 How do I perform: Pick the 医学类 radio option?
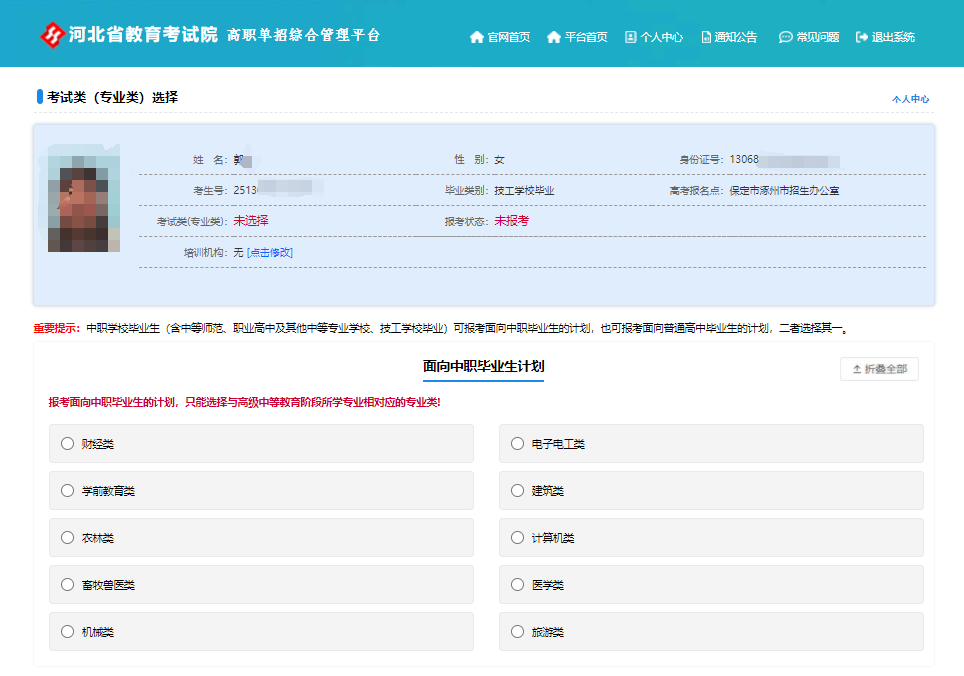click(x=517, y=584)
